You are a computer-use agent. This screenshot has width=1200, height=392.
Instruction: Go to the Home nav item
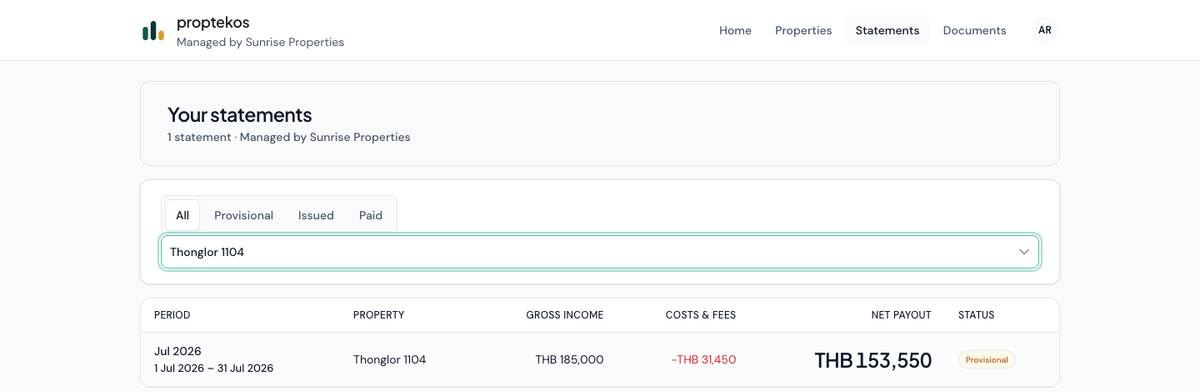tap(735, 30)
